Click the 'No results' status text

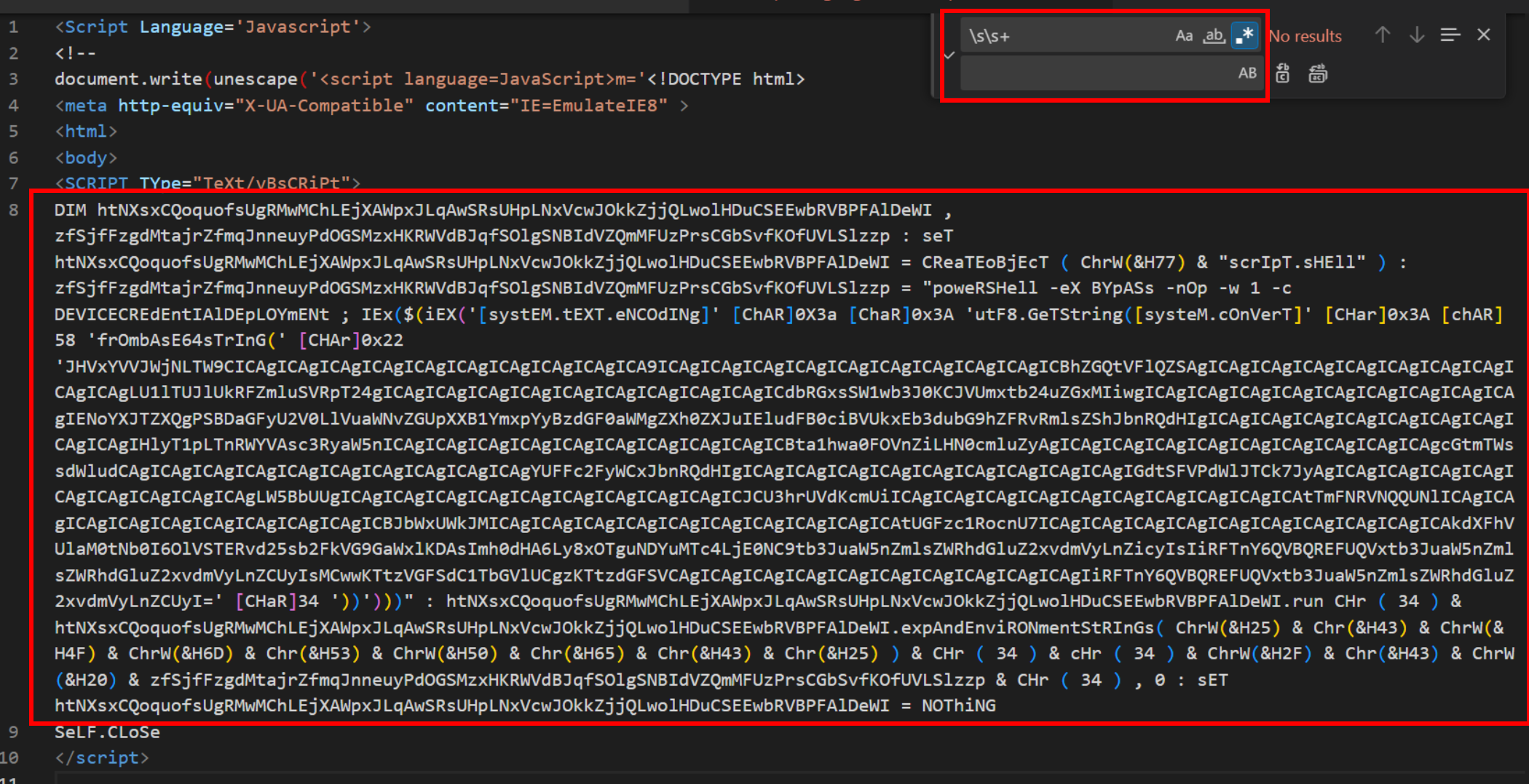pos(1305,36)
